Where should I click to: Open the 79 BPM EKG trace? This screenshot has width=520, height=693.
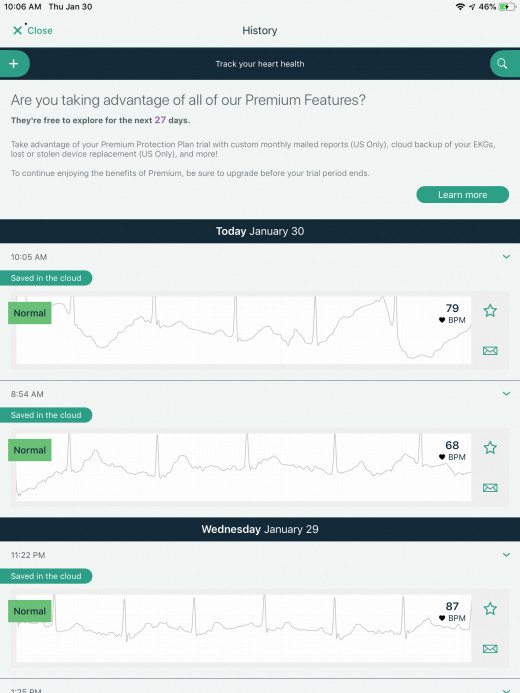pyautogui.click(x=243, y=330)
